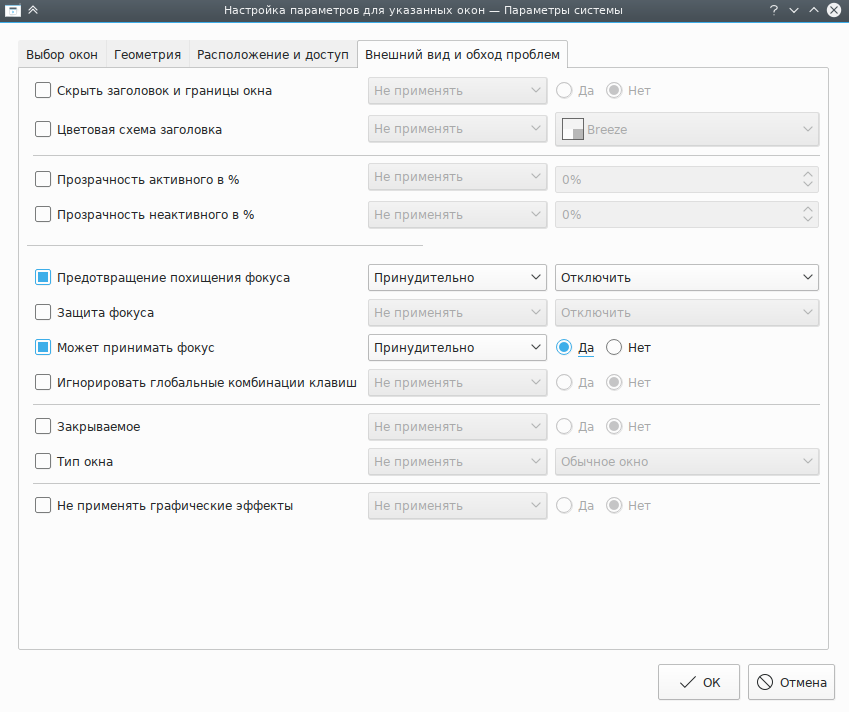Go to the Расположение и доступ tab
Screen dimensions: 849x712
[x=273, y=54]
